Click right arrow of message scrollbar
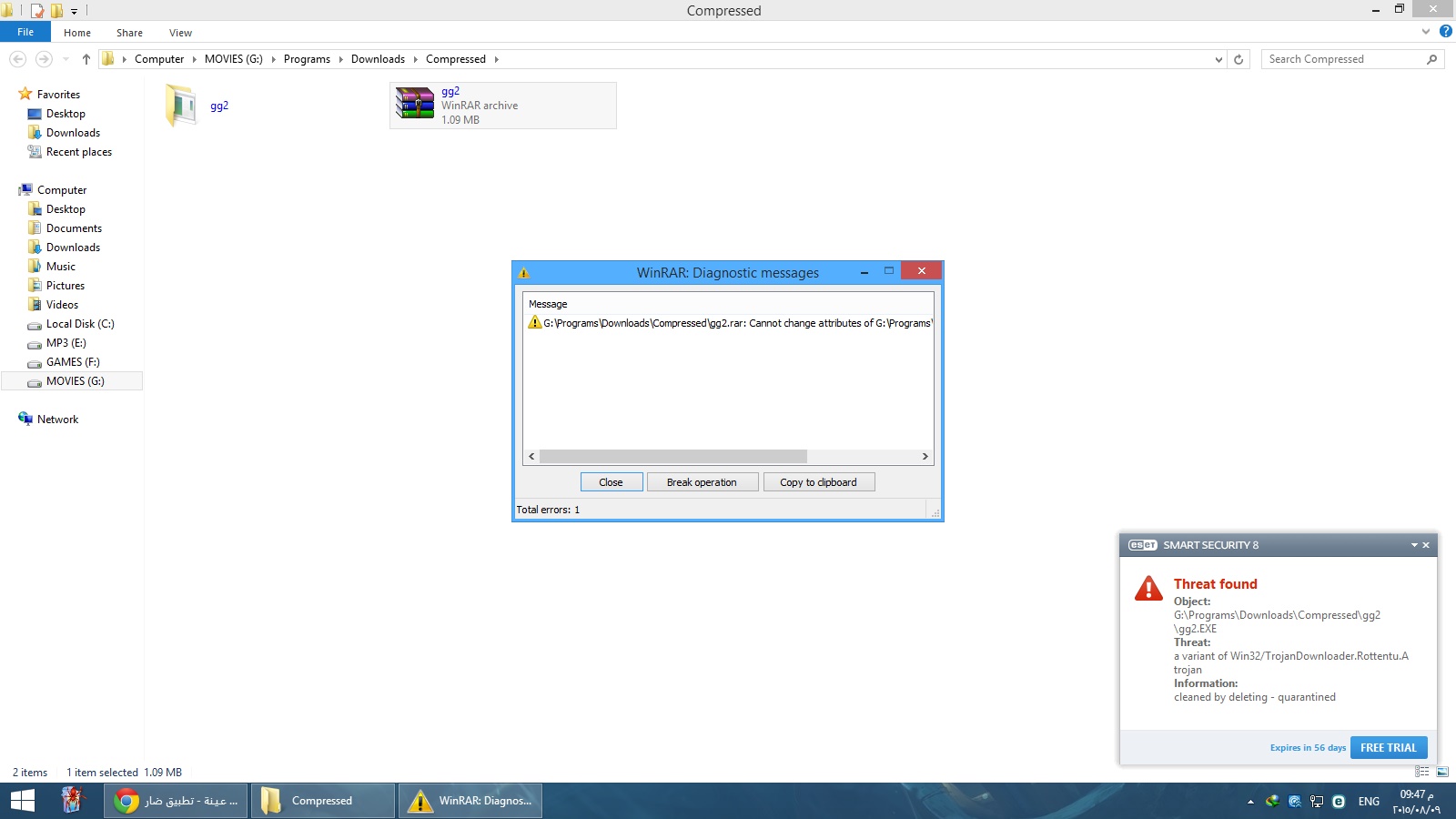The image size is (1456, 819). (925, 456)
